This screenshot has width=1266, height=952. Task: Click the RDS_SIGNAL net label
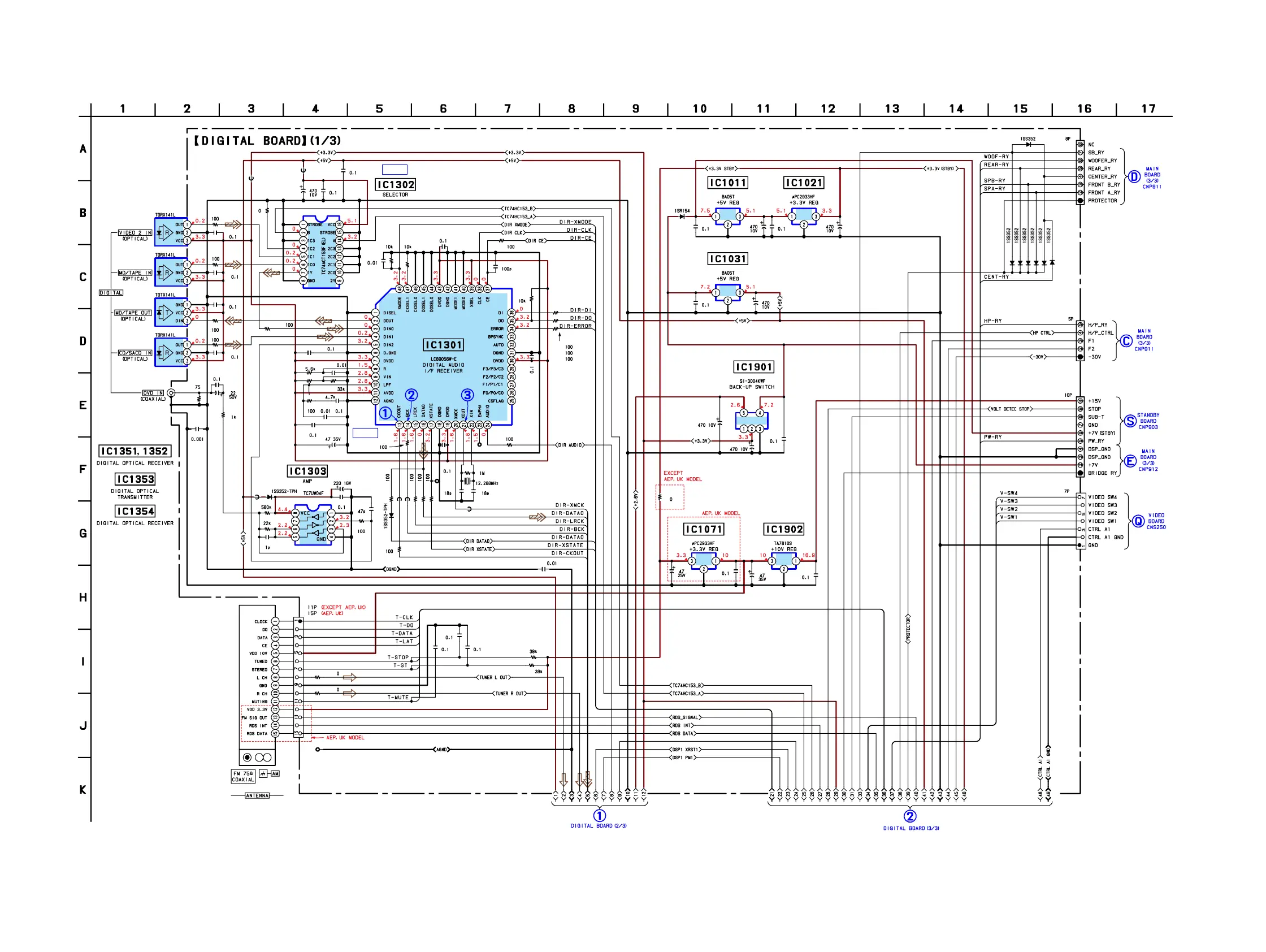(x=685, y=718)
